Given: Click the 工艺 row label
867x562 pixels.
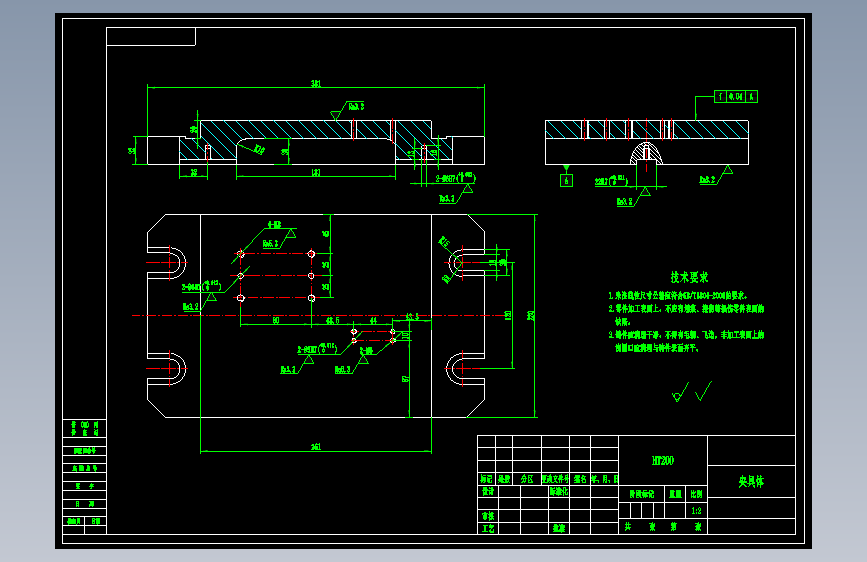Looking at the screenshot, I should point(488,529).
